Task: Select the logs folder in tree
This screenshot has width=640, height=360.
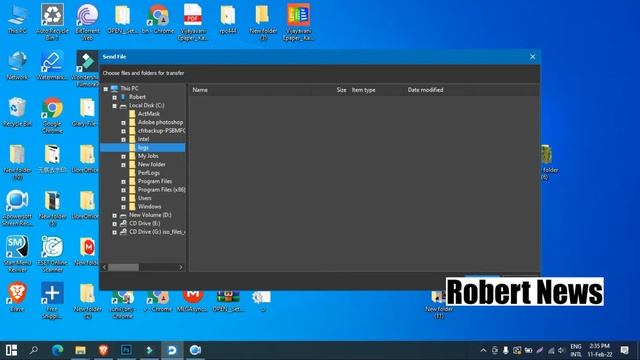Action: (142, 147)
